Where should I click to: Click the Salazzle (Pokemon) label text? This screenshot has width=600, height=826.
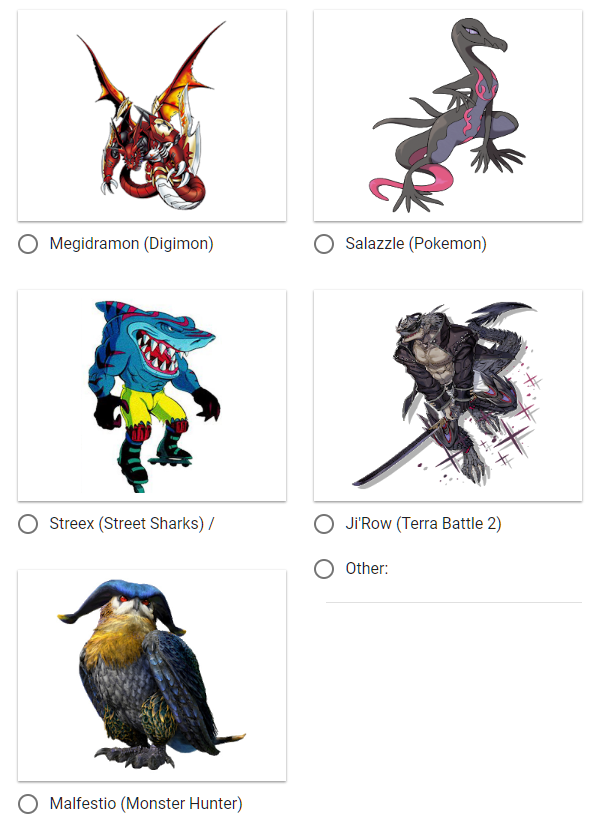(x=416, y=244)
